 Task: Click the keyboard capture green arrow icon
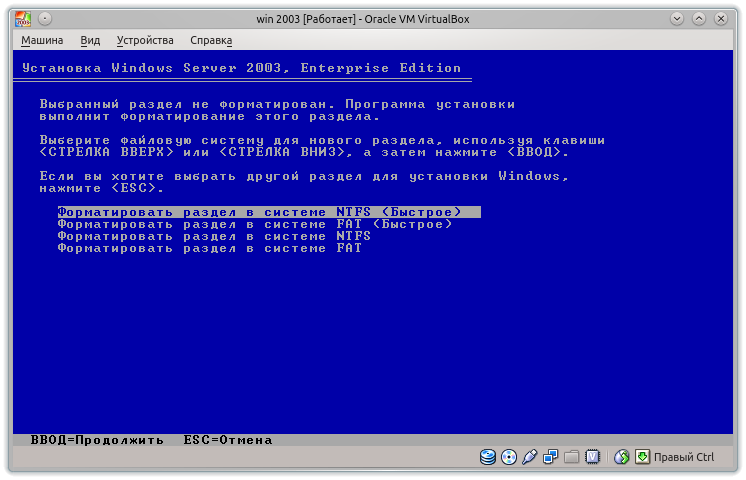point(642,457)
